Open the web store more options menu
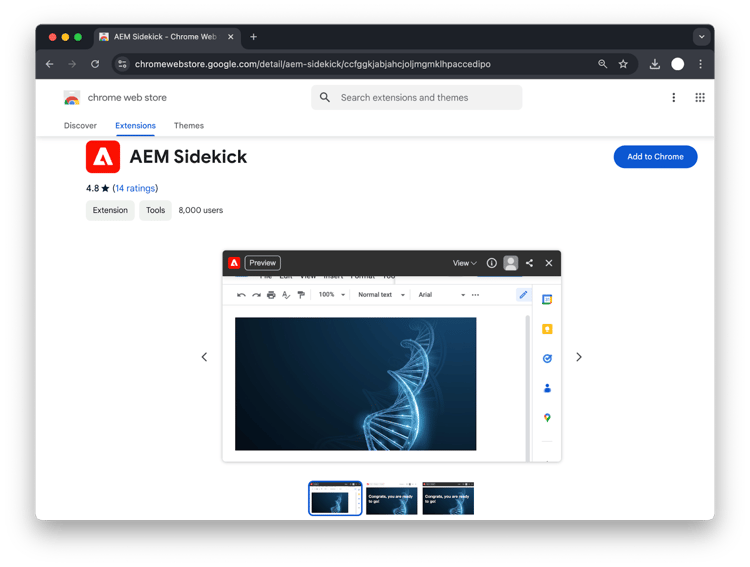Screen dimensions: 750x567 click(673, 98)
